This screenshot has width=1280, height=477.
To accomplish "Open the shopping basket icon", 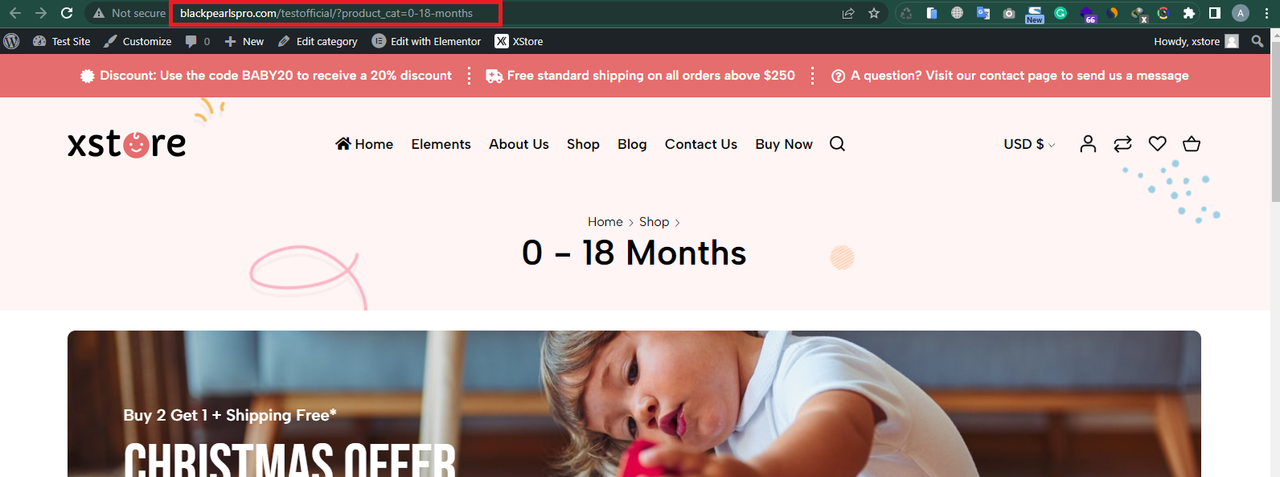I will pyautogui.click(x=1191, y=144).
